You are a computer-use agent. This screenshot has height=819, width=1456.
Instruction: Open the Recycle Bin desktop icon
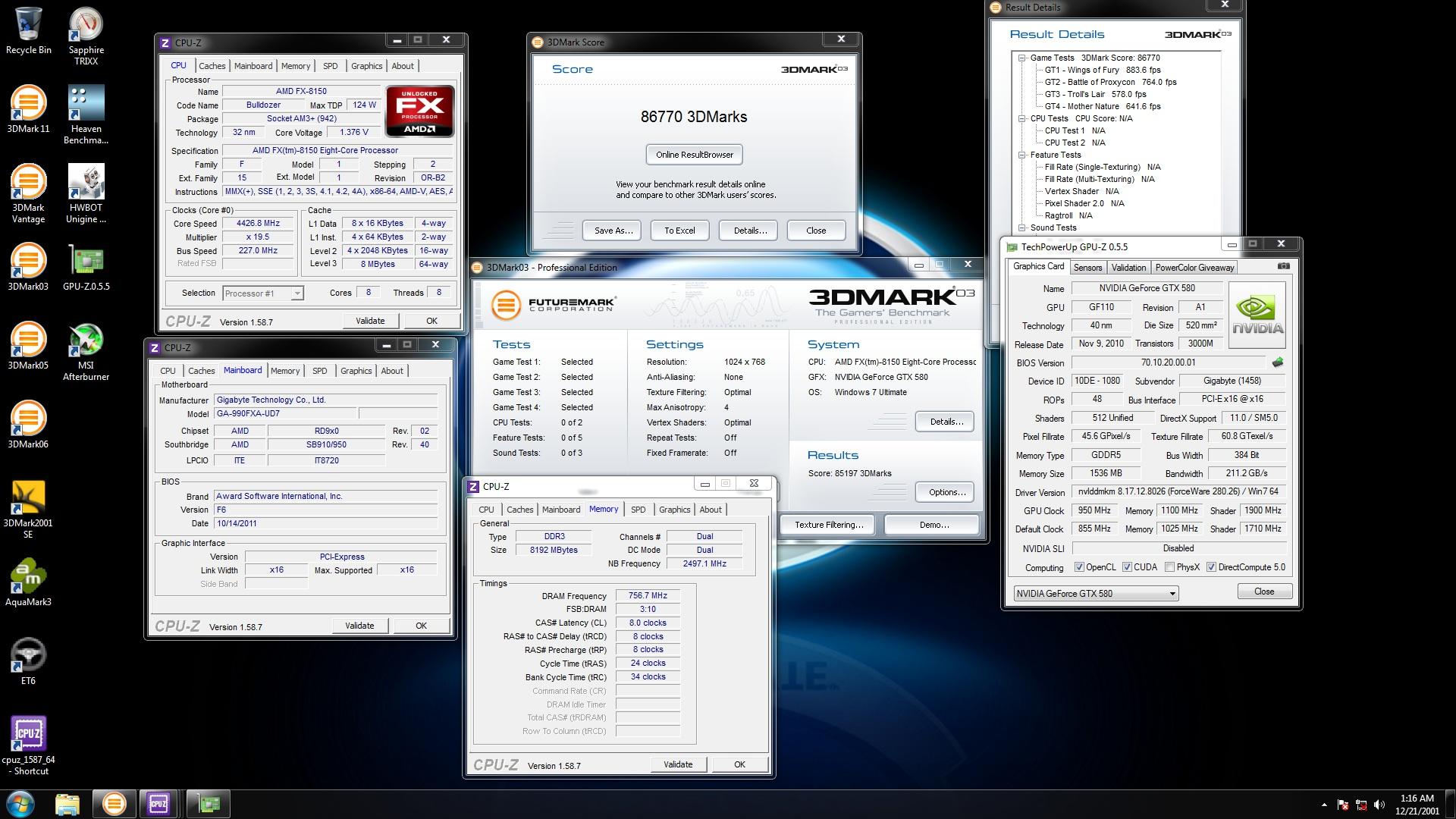click(x=28, y=30)
